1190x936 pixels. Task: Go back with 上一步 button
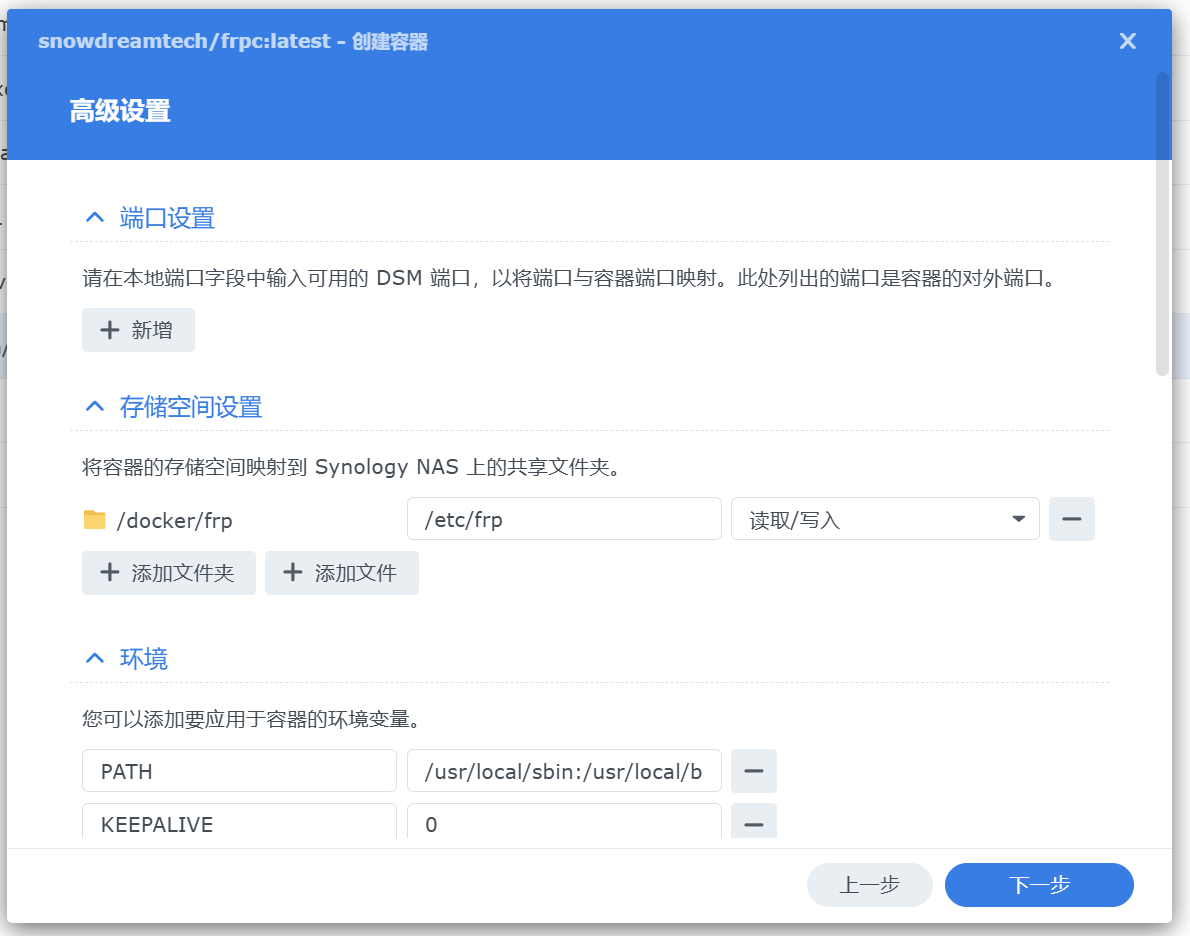[869, 885]
